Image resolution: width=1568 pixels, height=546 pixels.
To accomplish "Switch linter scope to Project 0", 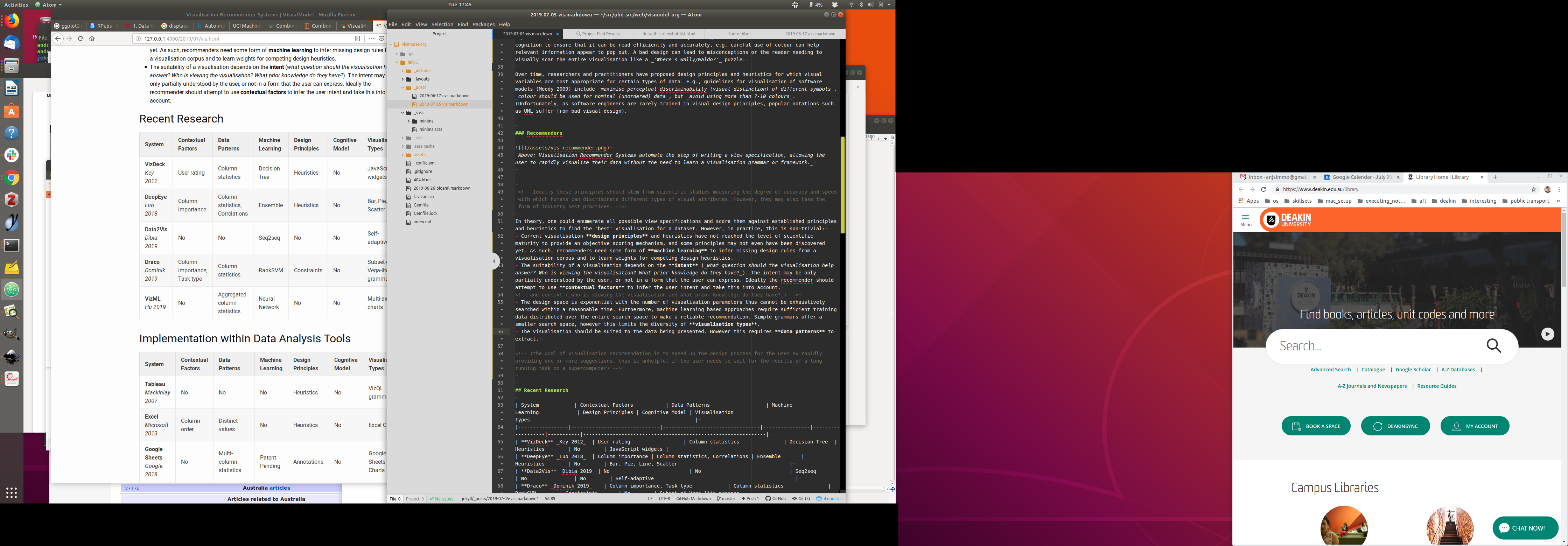I will click(x=414, y=498).
